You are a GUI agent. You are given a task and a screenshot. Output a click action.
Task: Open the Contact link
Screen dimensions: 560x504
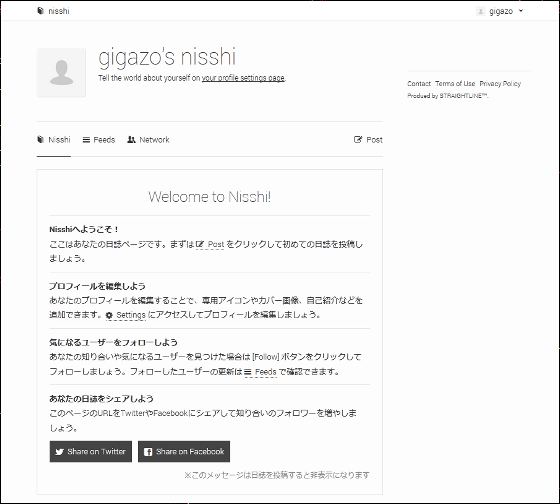pyautogui.click(x=419, y=84)
